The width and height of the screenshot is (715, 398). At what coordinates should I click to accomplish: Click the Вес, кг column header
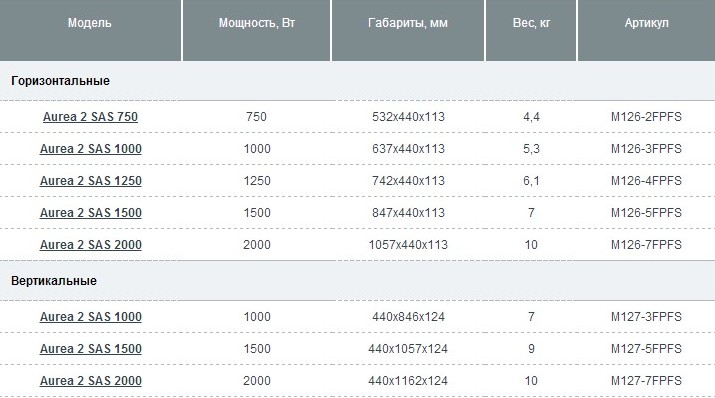point(531,23)
